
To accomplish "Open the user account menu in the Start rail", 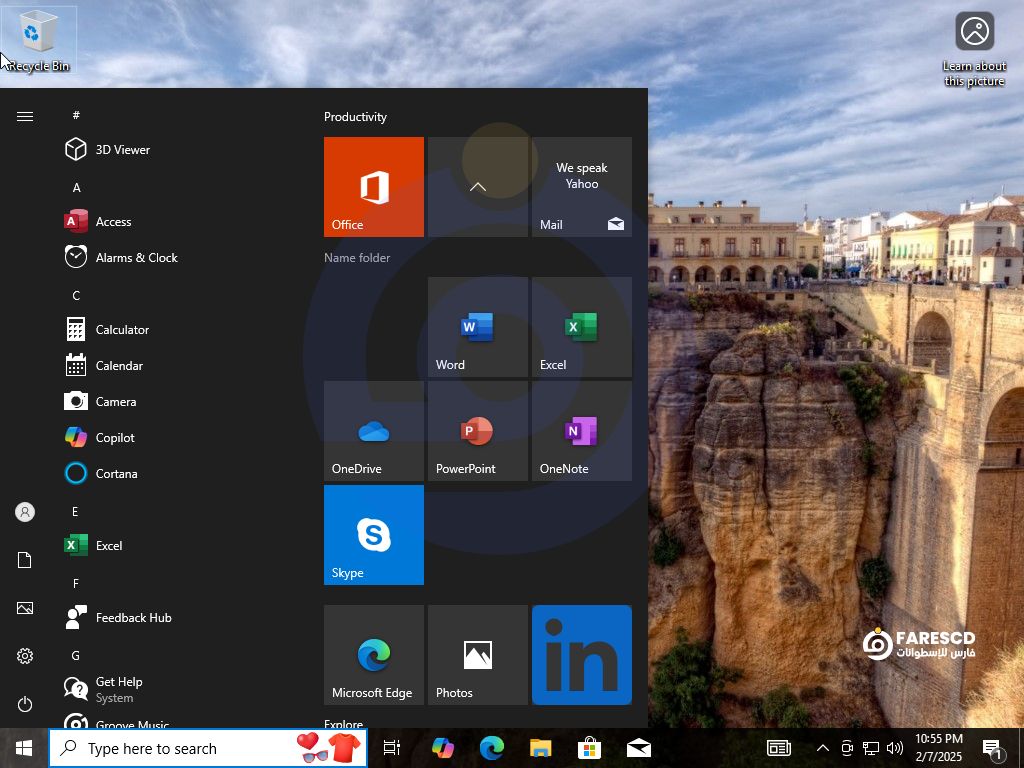I will 25,512.
